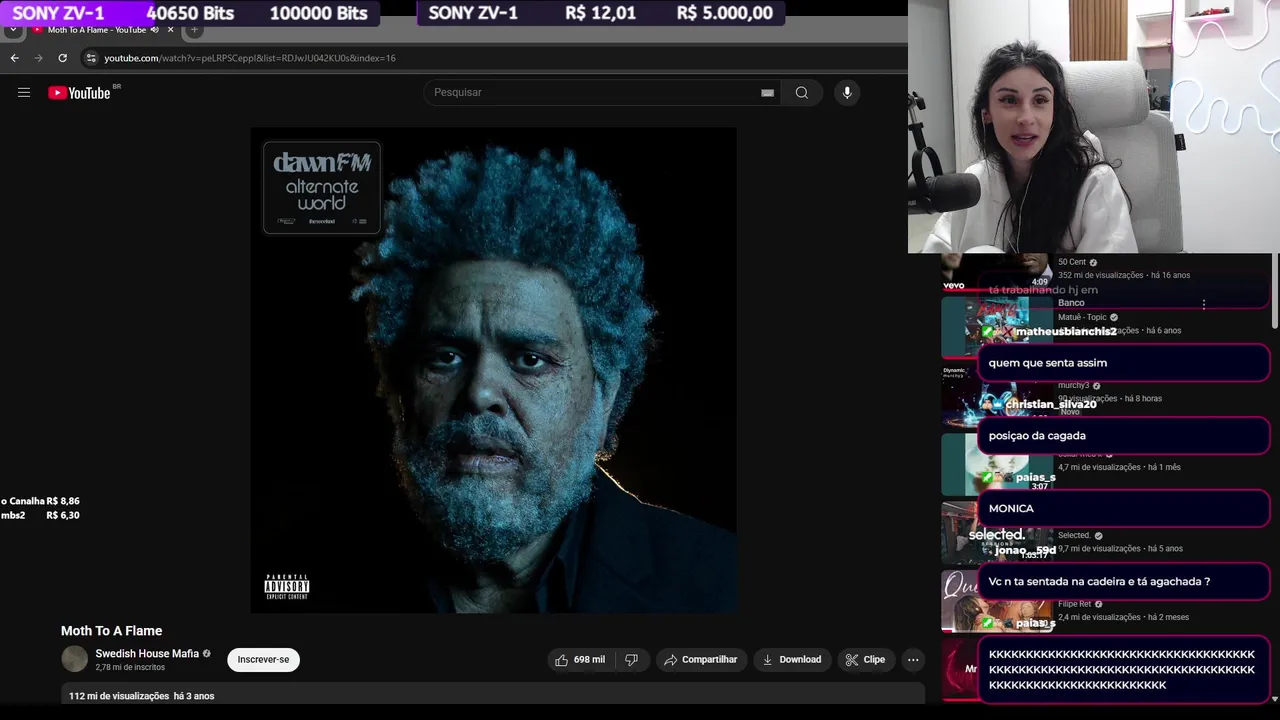
Task: Click the Moth To A Flame video title
Action: (111, 631)
